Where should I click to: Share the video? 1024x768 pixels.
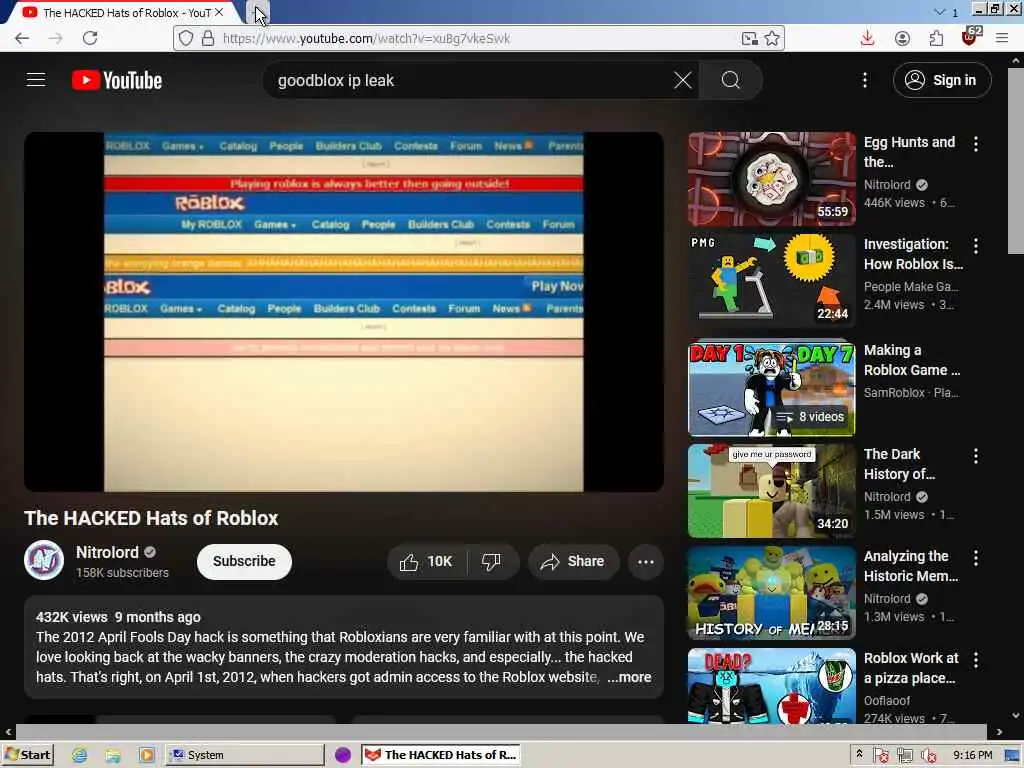pyautogui.click(x=573, y=562)
